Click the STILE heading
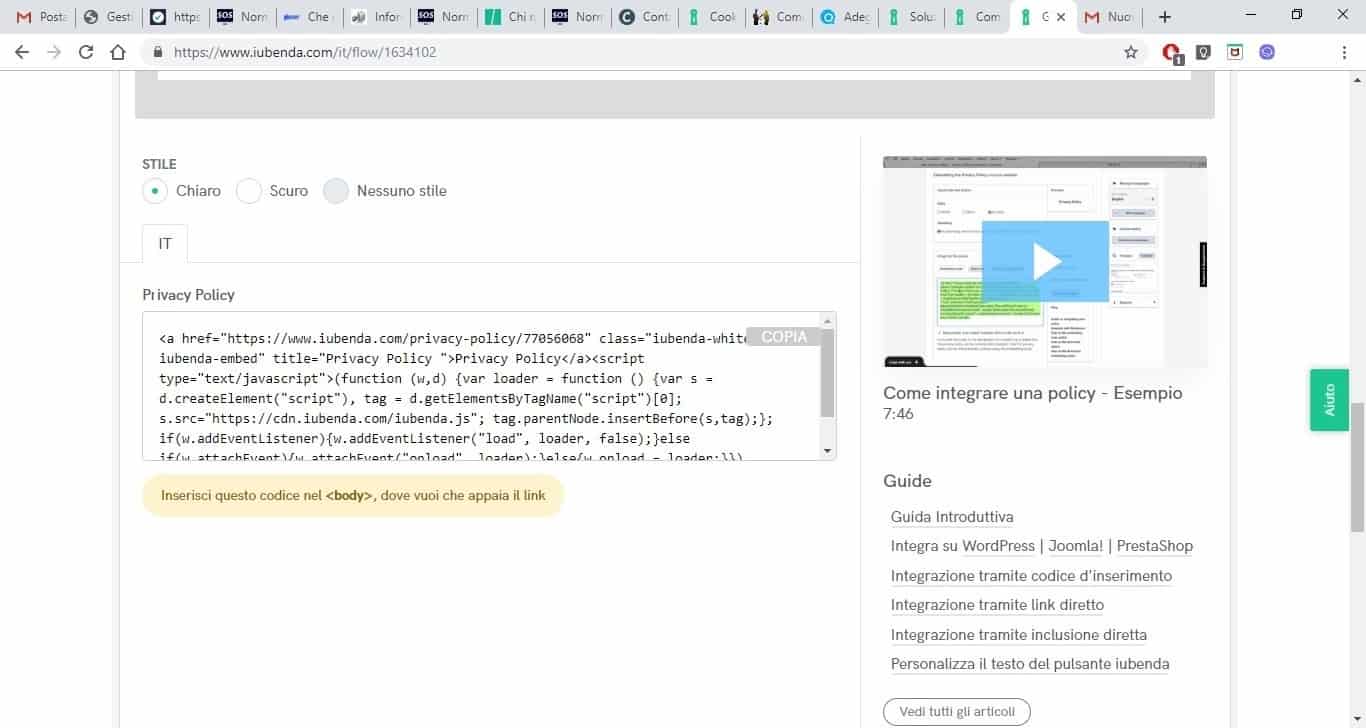The width and height of the screenshot is (1366, 728). 159,164
